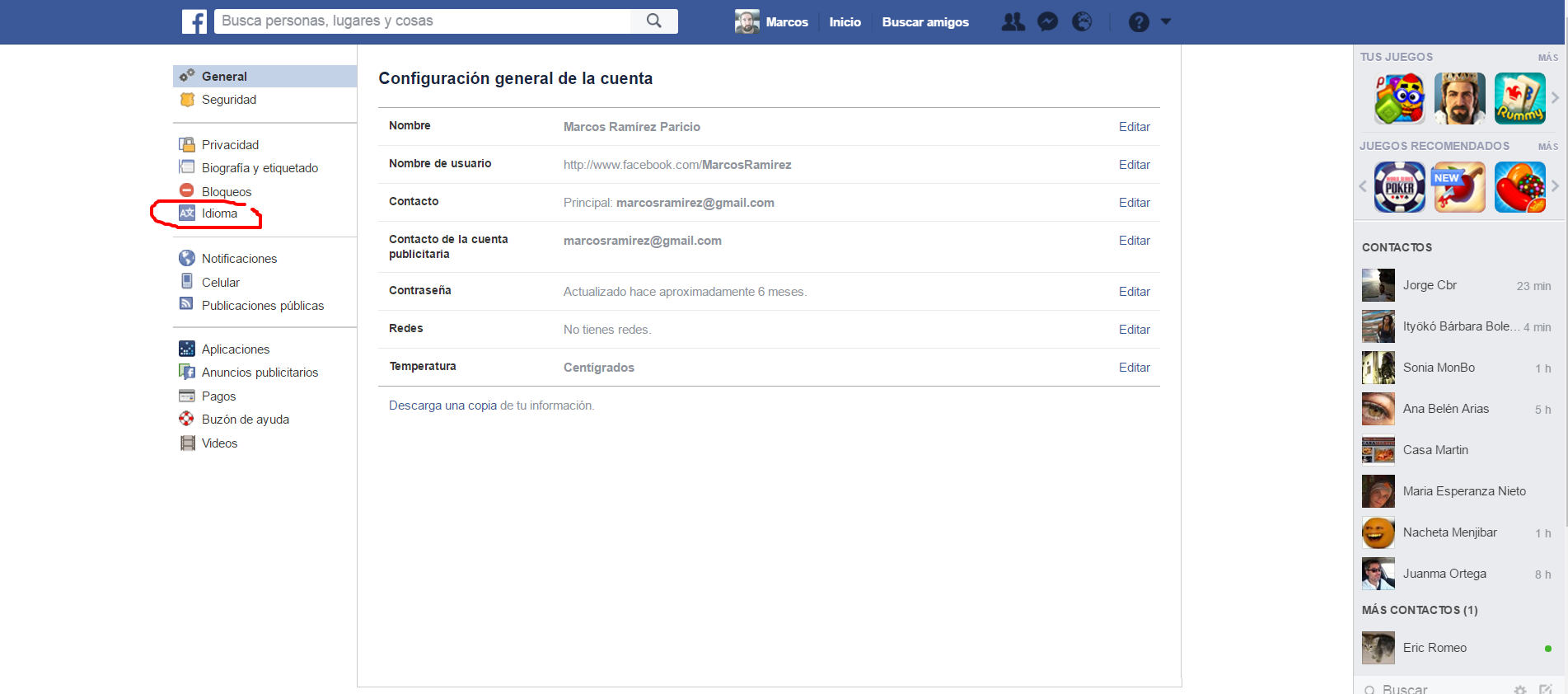Click the Facebook logo icon

tap(194, 21)
